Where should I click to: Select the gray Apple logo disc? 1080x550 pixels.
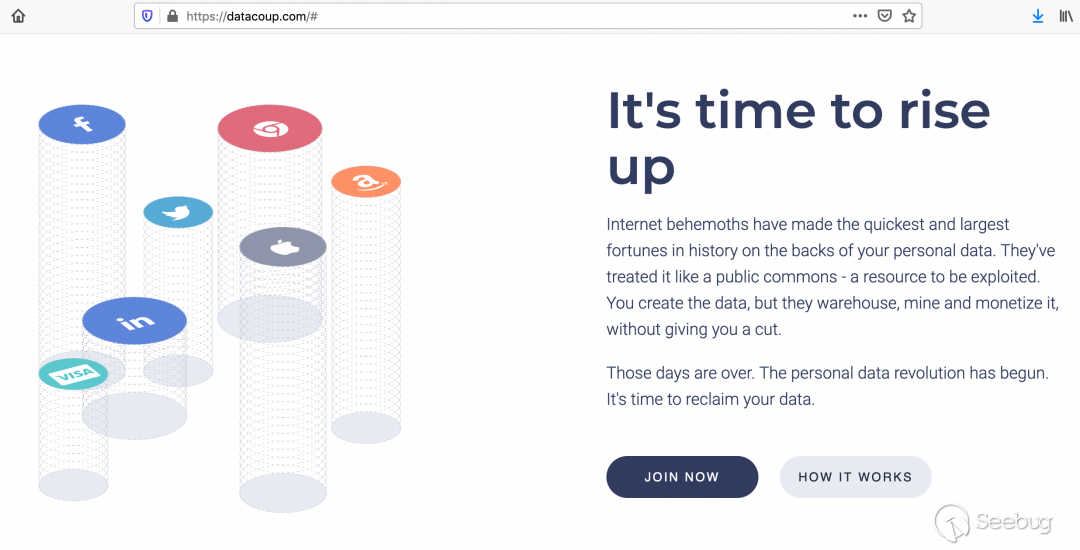point(283,247)
